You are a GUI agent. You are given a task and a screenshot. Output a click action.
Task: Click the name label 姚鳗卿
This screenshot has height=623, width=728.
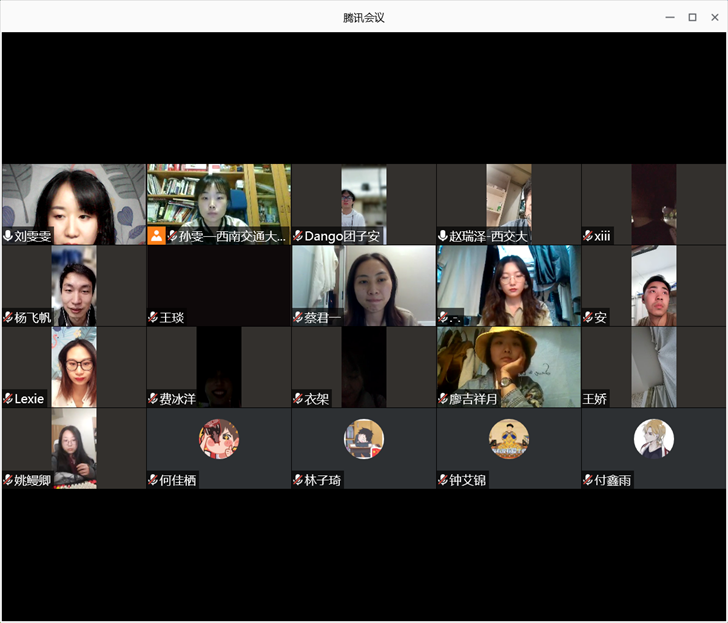(x=33, y=481)
